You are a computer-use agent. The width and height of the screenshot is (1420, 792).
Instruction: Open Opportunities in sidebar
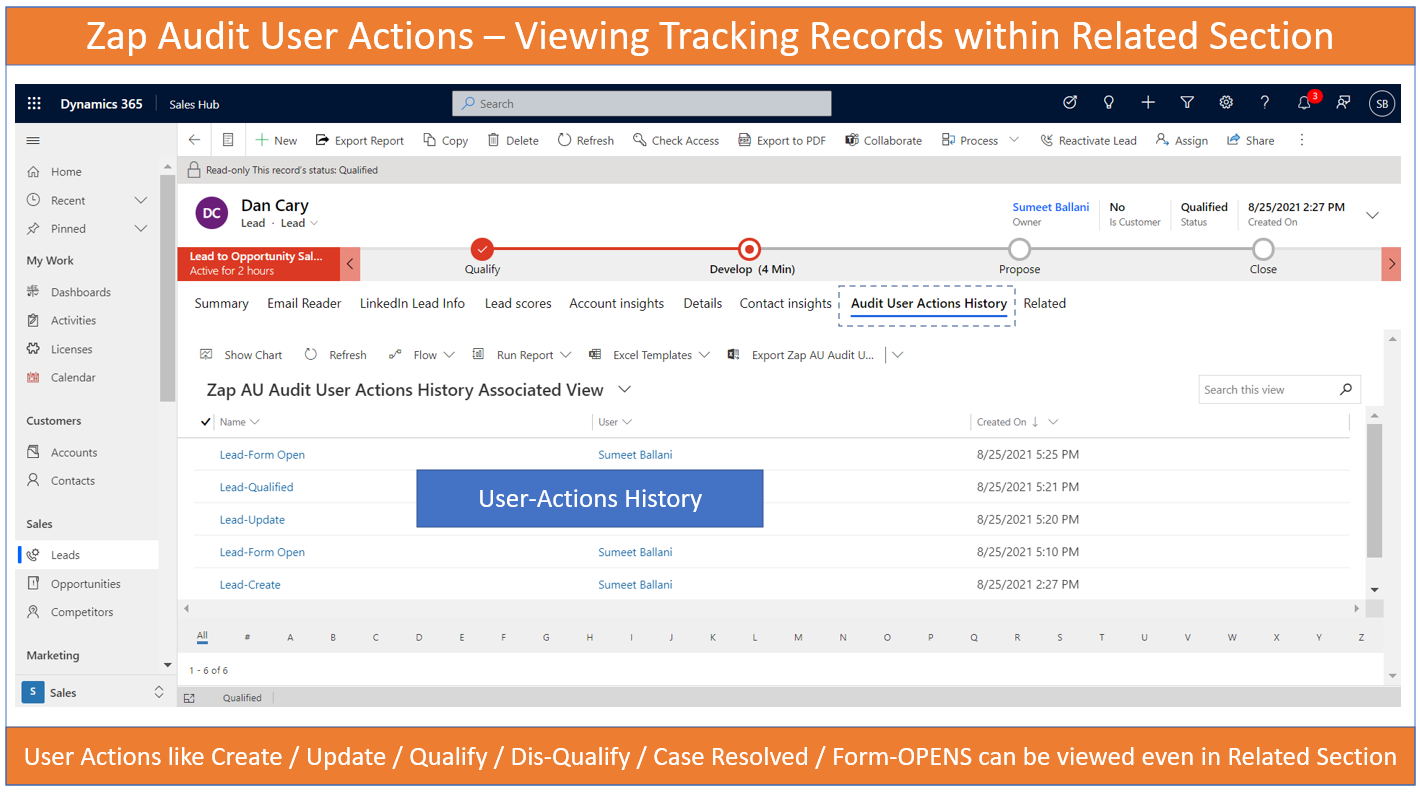tap(86, 584)
